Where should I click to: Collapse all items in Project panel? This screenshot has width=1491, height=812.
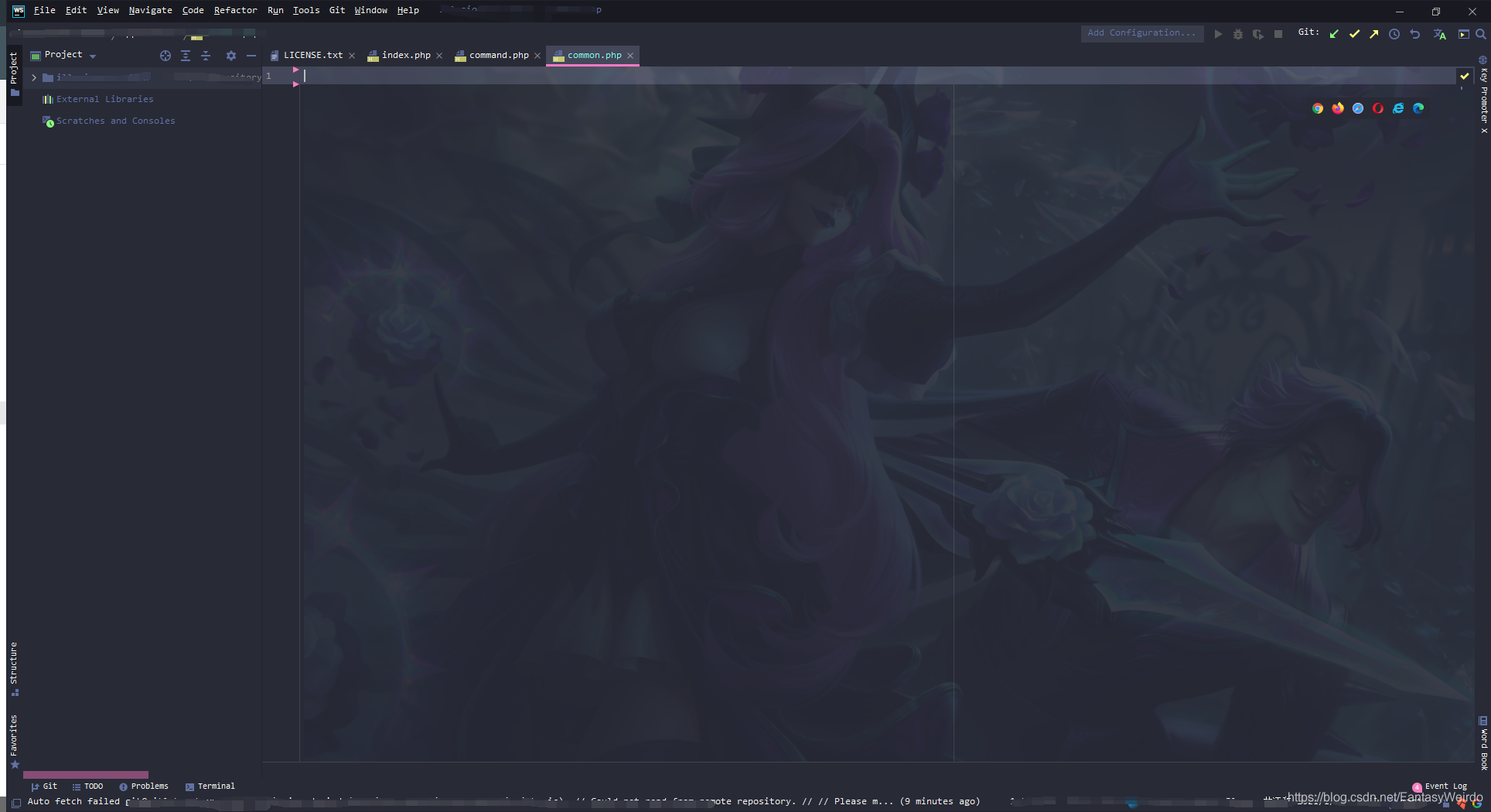point(206,56)
